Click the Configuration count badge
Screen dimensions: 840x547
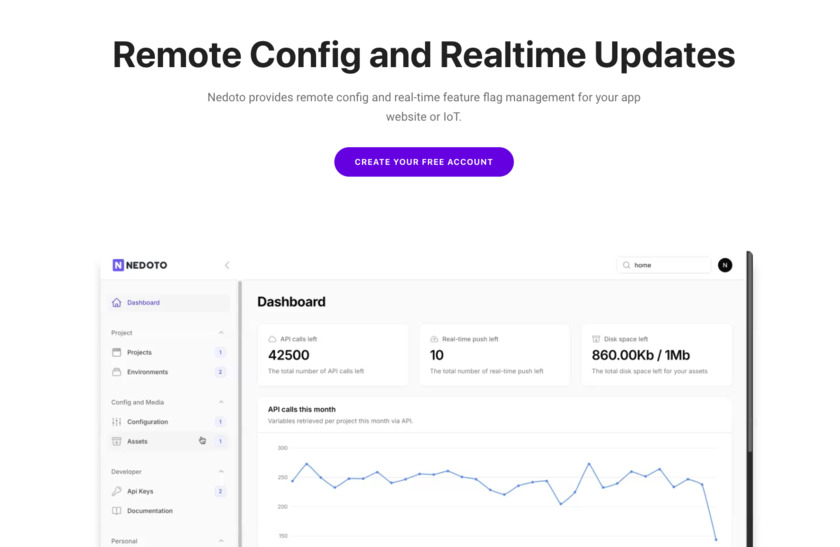tap(220, 422)
